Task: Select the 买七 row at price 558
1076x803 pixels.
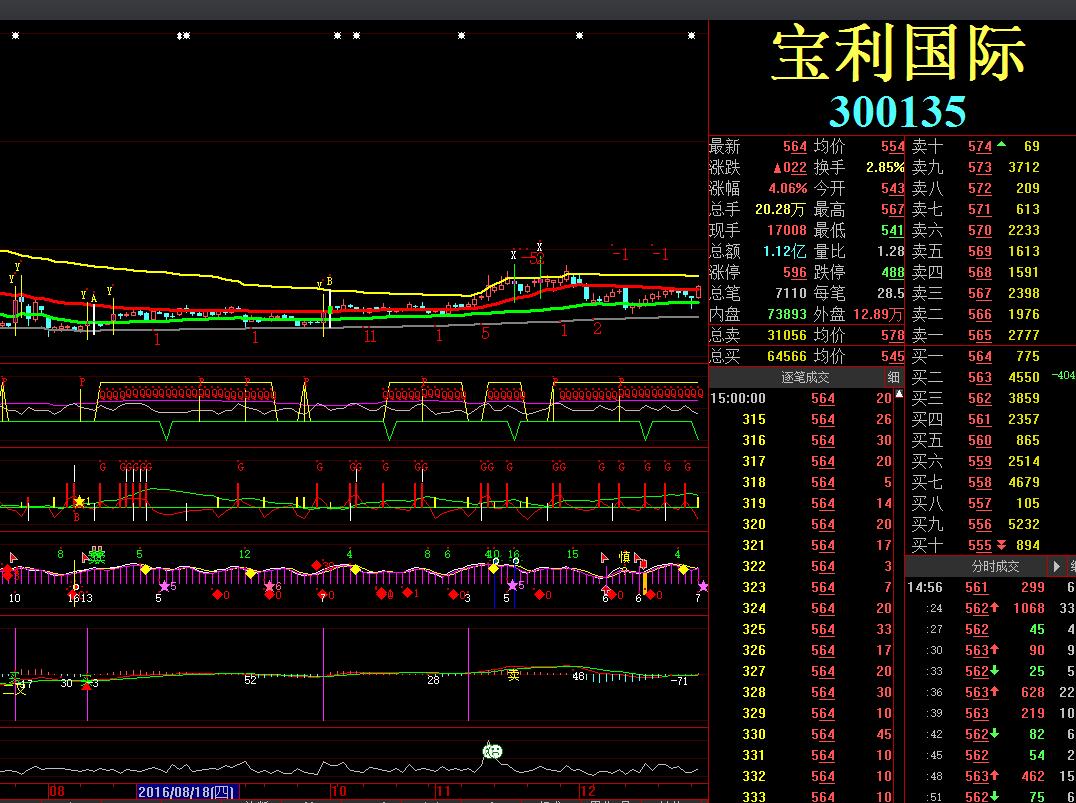Action: click(976, 482)
